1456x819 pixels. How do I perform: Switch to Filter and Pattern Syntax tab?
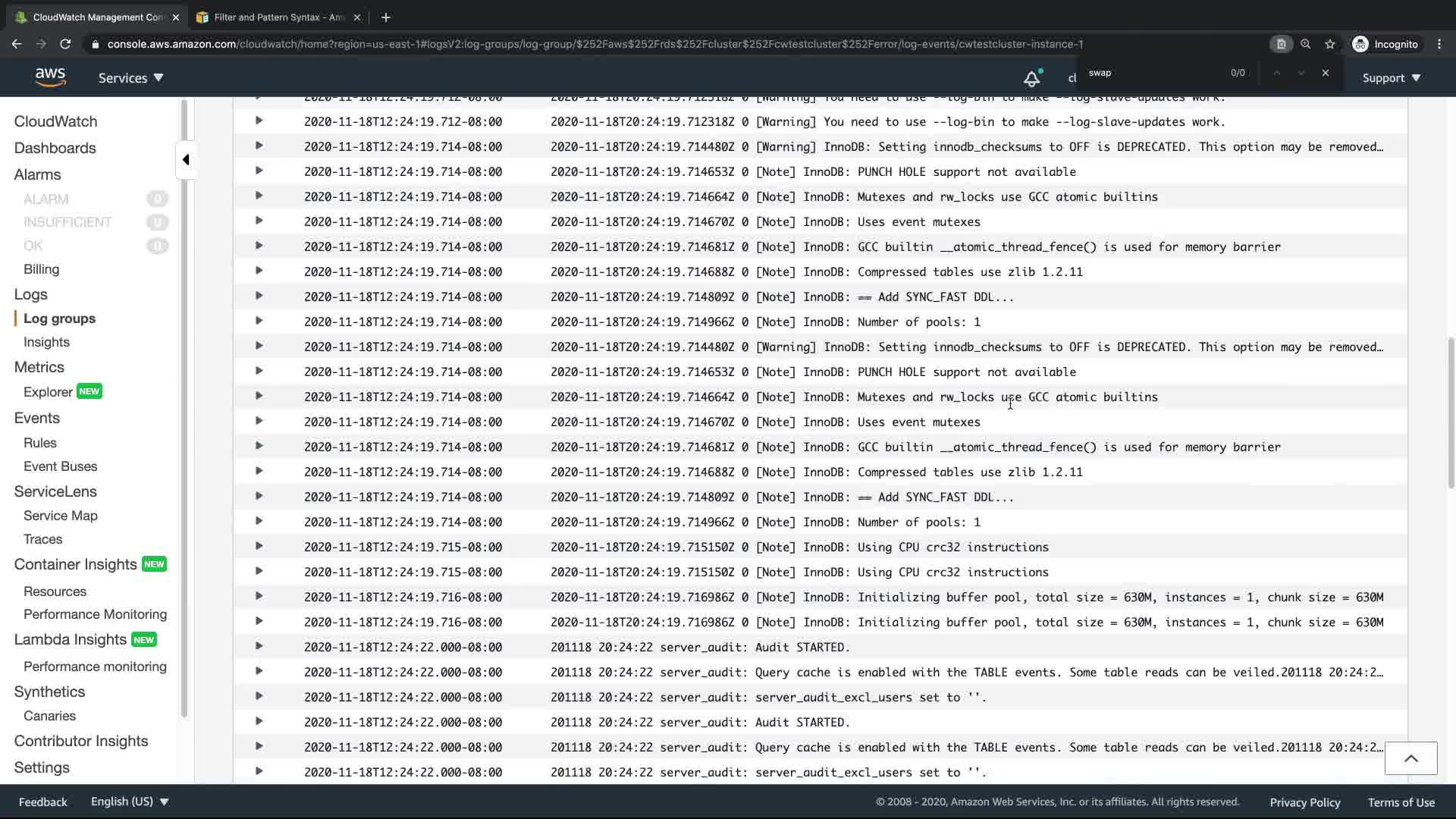tap(278, 17)
